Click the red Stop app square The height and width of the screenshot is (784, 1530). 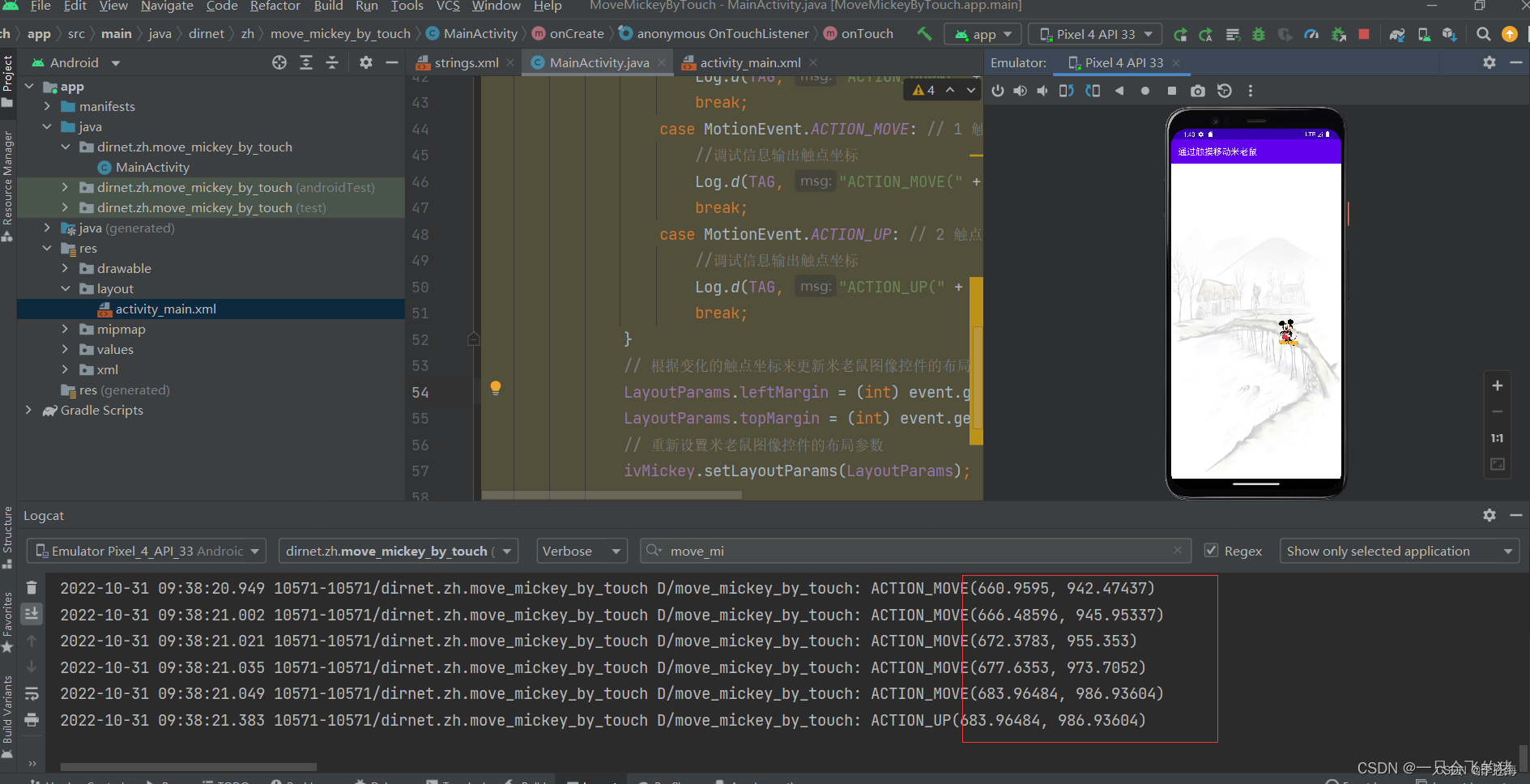pos(1364,34)
